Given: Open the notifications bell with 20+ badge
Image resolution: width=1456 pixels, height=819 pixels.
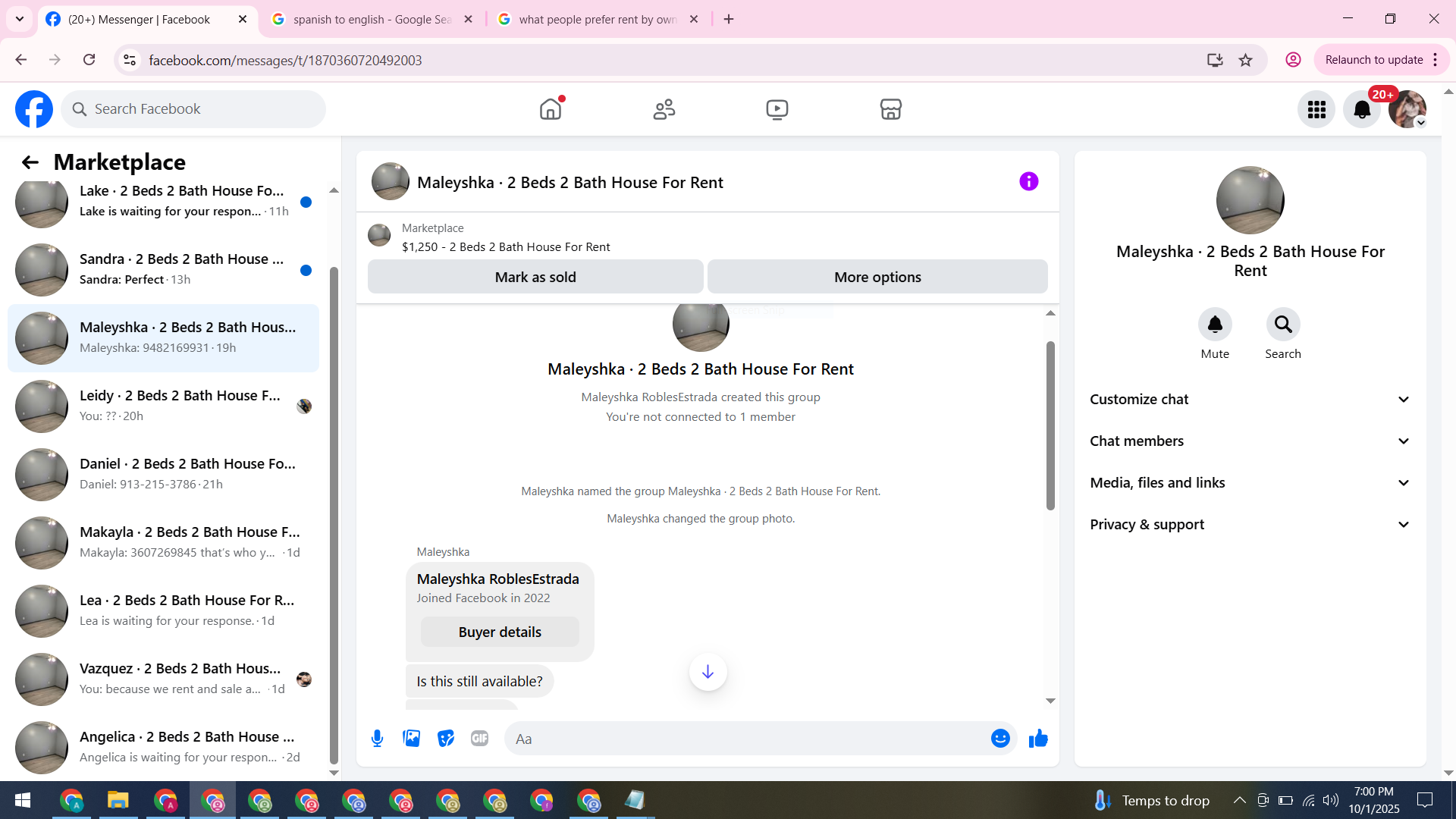Looking at the screenshot, I should (x=1362, y=109).
